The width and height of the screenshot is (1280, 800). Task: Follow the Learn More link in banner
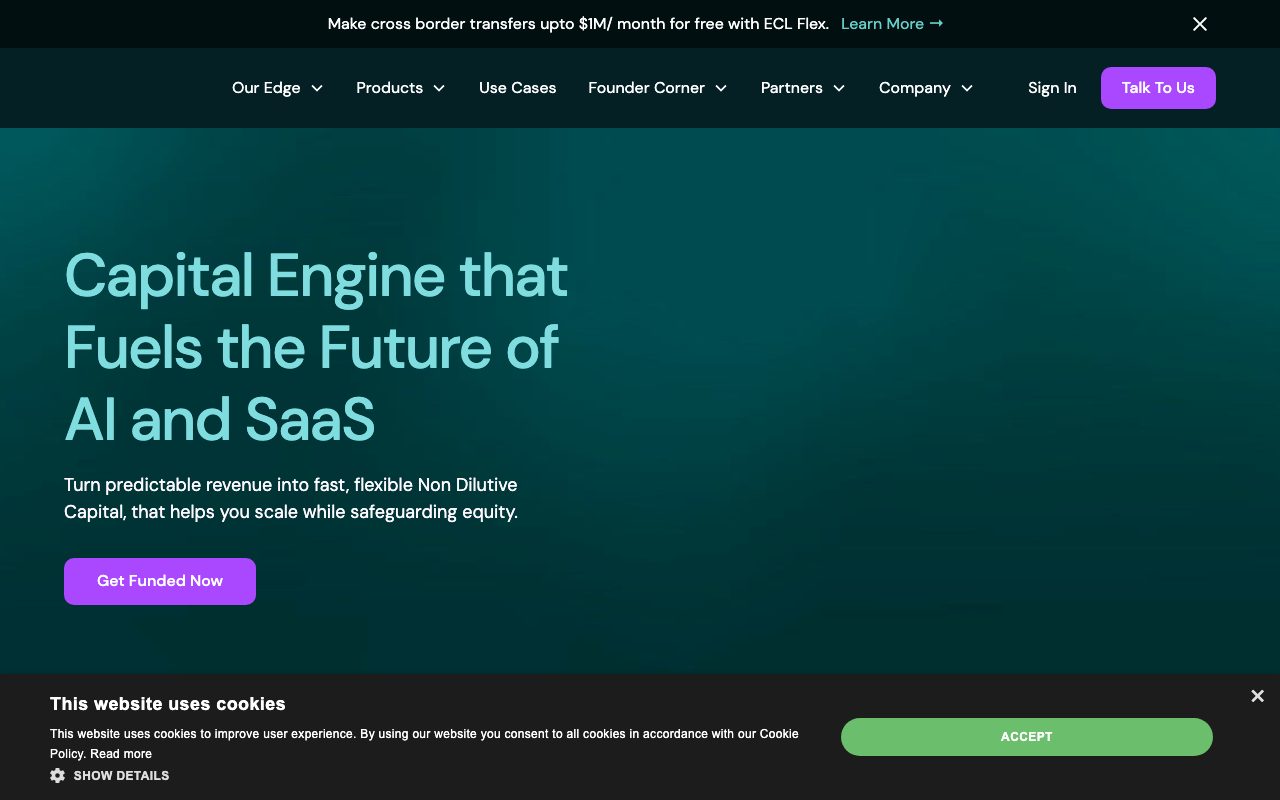892,24
